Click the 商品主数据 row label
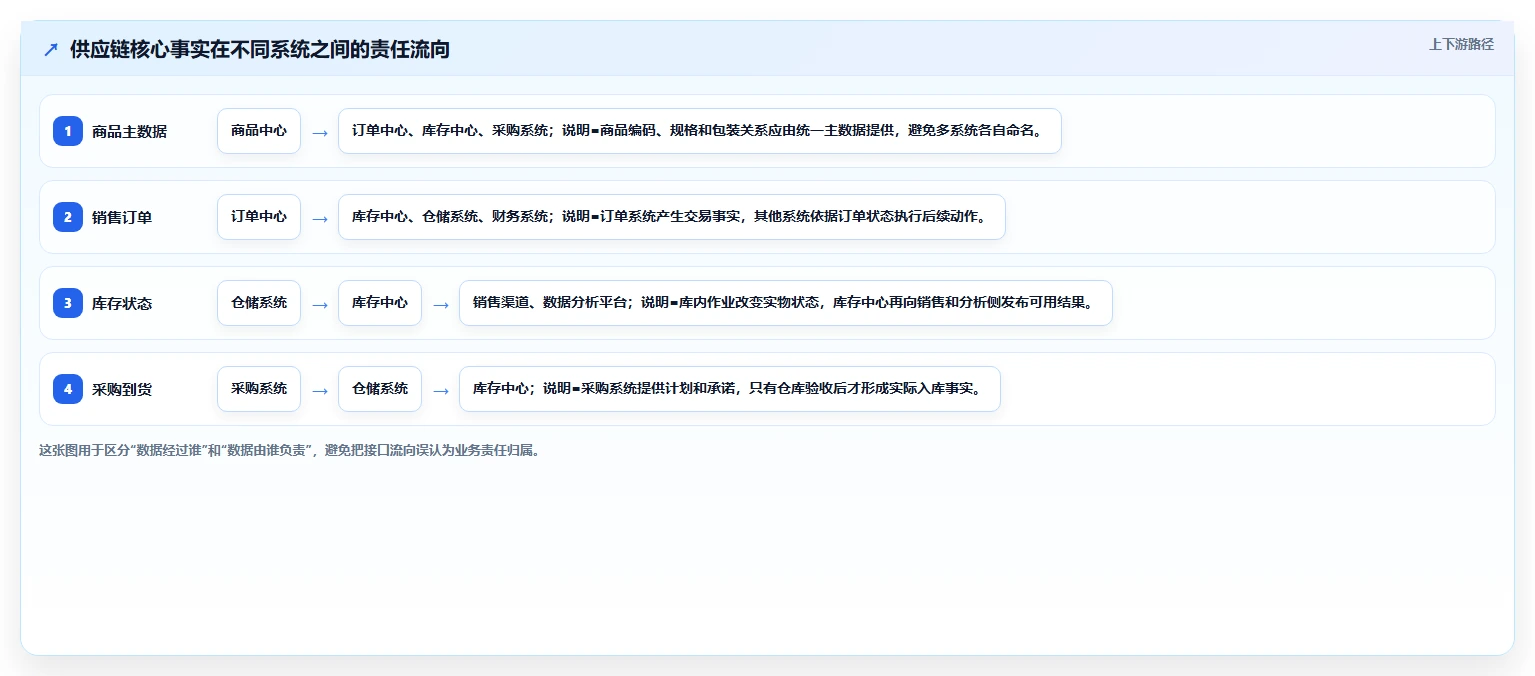The image size is (1535, 676). [x=129, y=131]
